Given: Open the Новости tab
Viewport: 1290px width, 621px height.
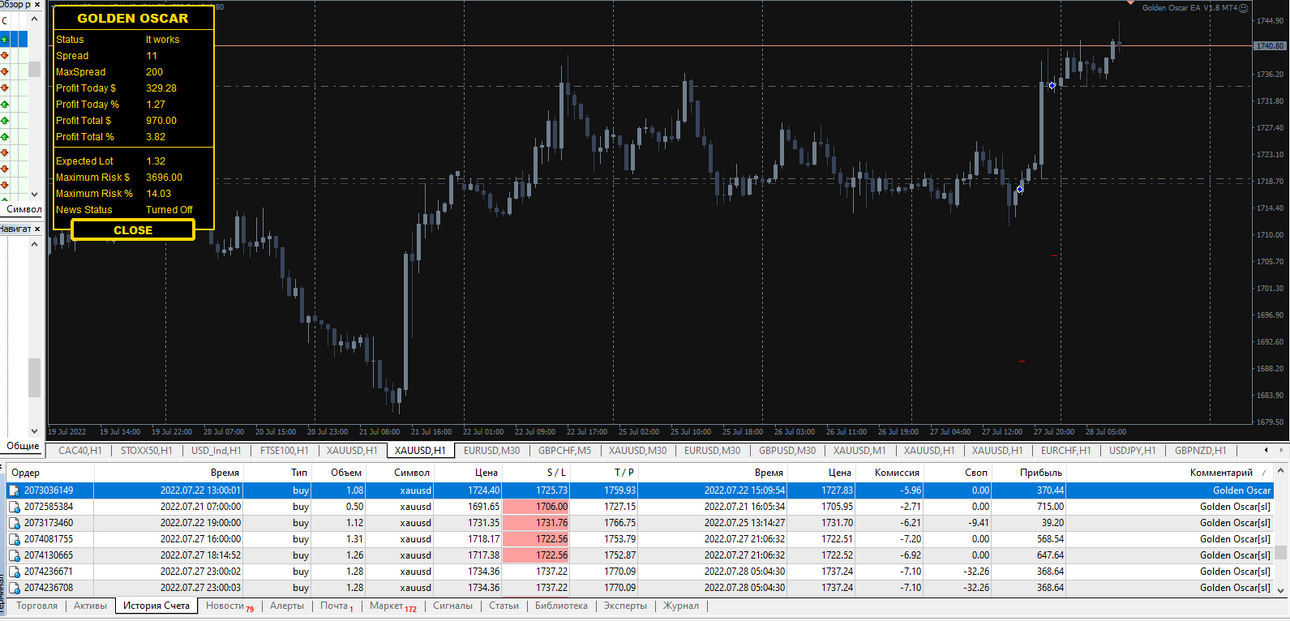Looking at the screenshot, I should pyautogui.click(x=230, y=606).
